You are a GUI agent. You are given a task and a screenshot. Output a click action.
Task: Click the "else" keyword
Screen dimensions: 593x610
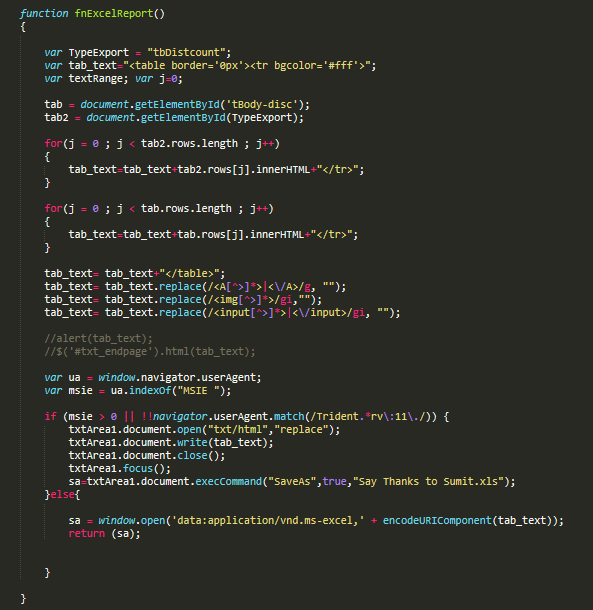[x=62, y=494]
